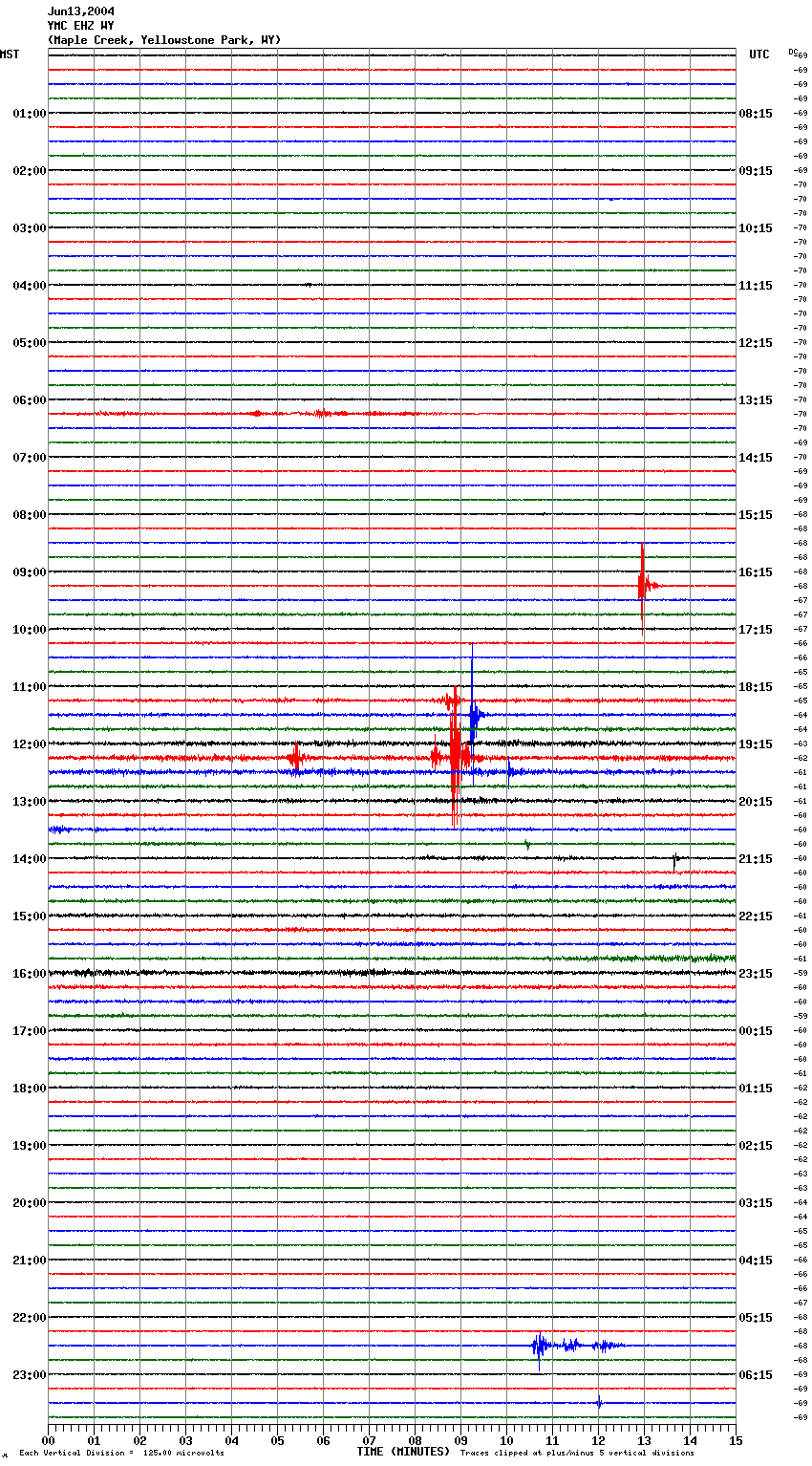Select the 14:00 MST time label
The image size is (812, 1466).
click(30, 859)
